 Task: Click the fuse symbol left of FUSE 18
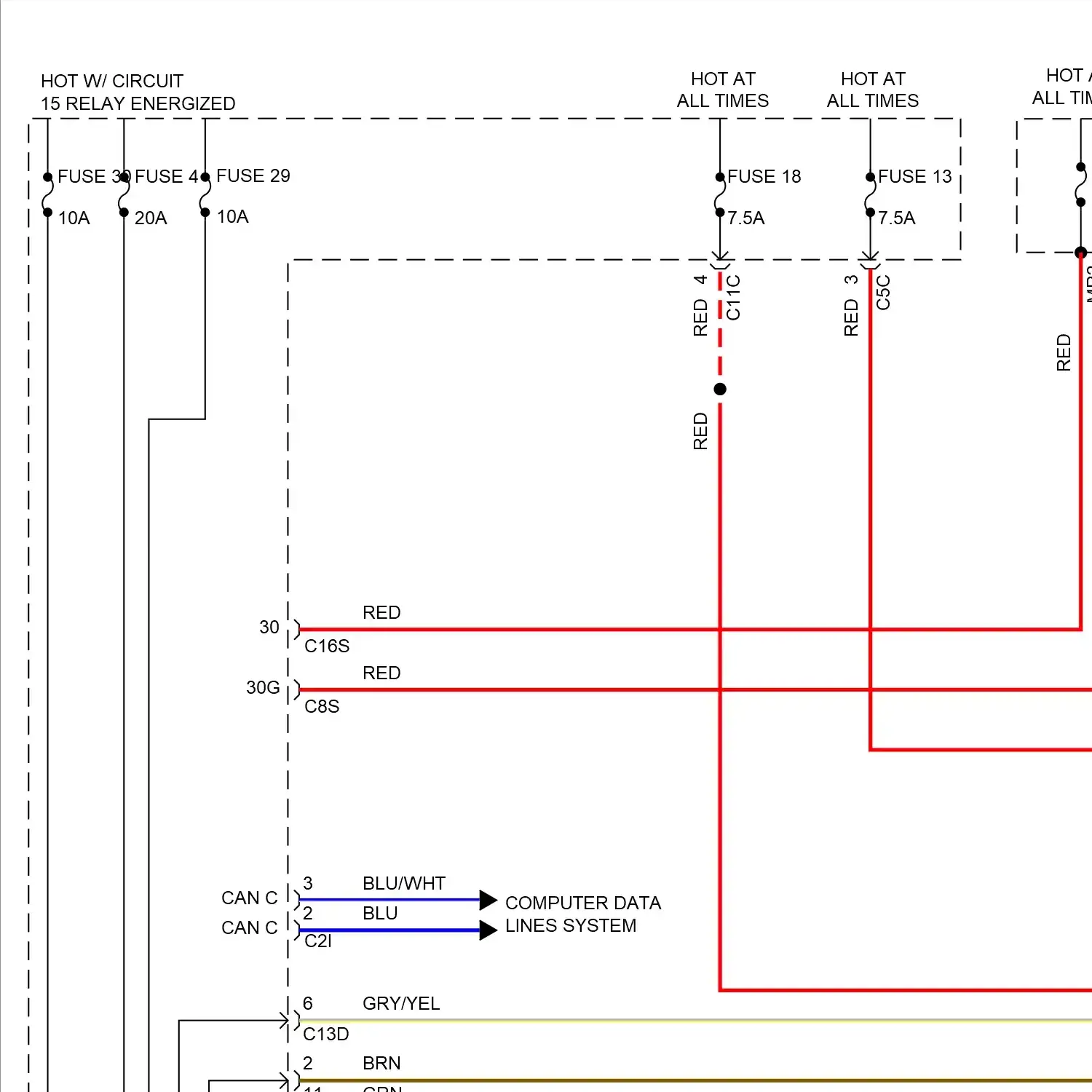point(720,194)
